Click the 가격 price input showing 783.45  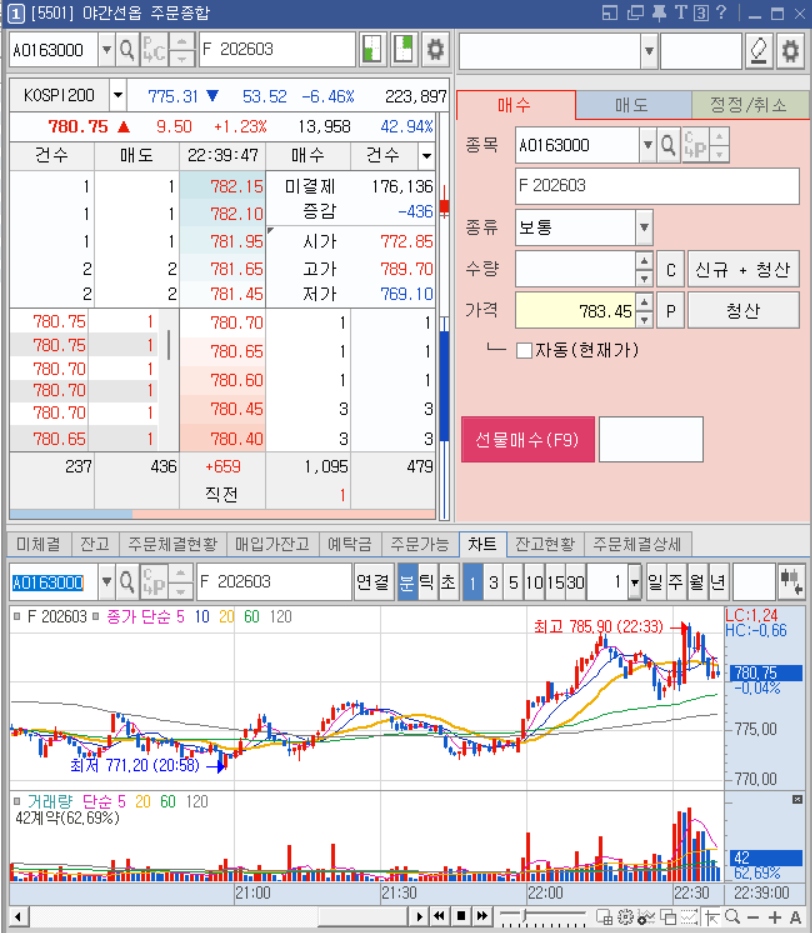(575, 311)
